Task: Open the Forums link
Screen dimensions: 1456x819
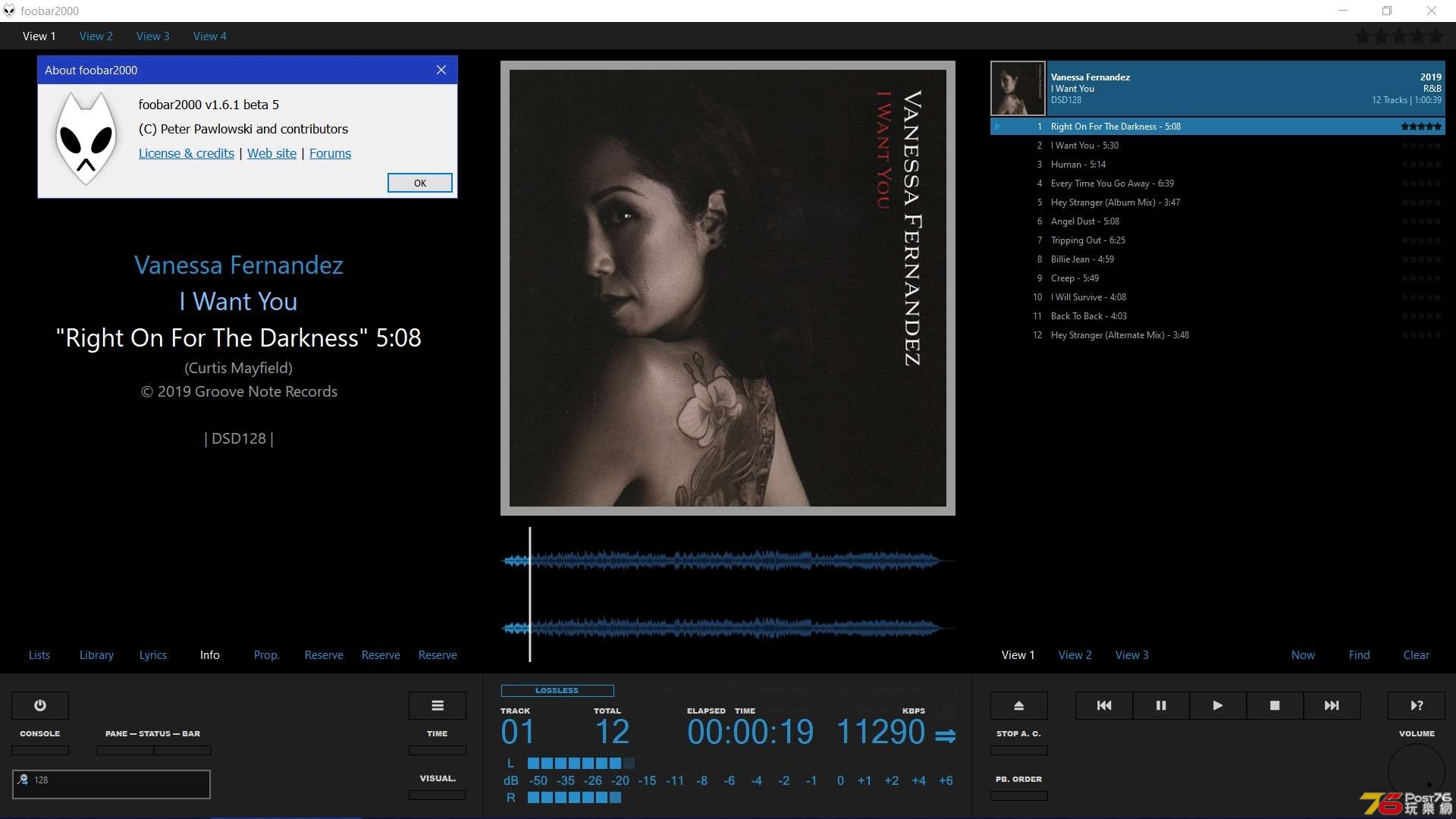Action: (330, 153)
